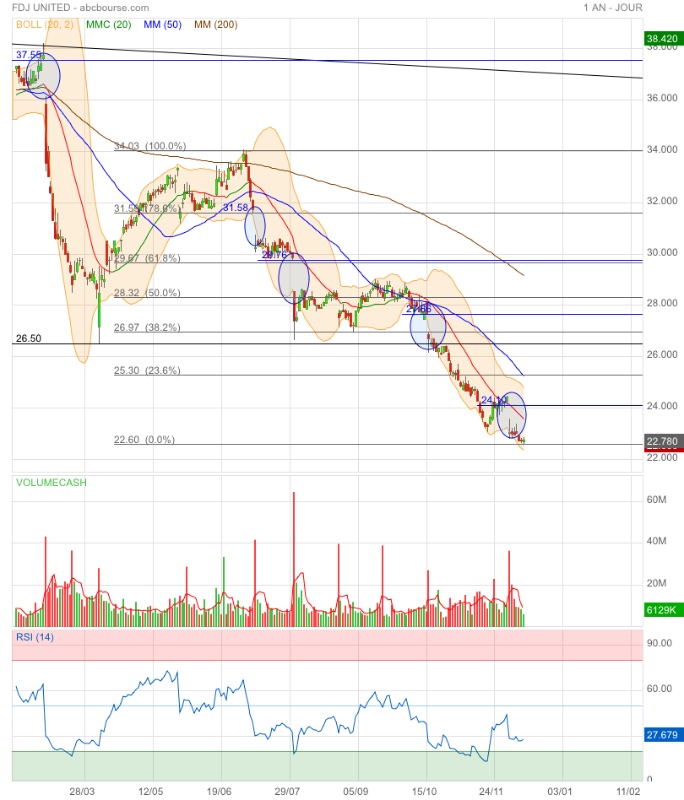The height and width of the screenshot is (800, 684).
Task: Click the 32.000 price axis label
Action: click(x=662, y=201)
